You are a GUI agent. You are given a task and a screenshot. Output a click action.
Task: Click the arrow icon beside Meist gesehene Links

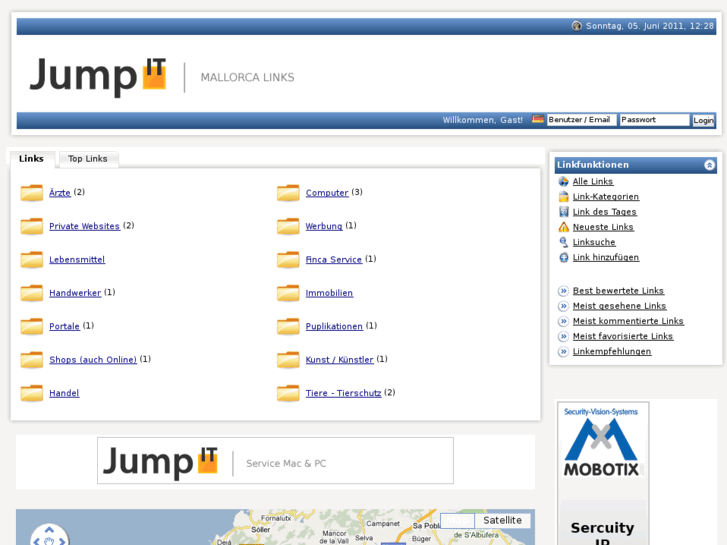pyautogui.click(x=563, y=306)
